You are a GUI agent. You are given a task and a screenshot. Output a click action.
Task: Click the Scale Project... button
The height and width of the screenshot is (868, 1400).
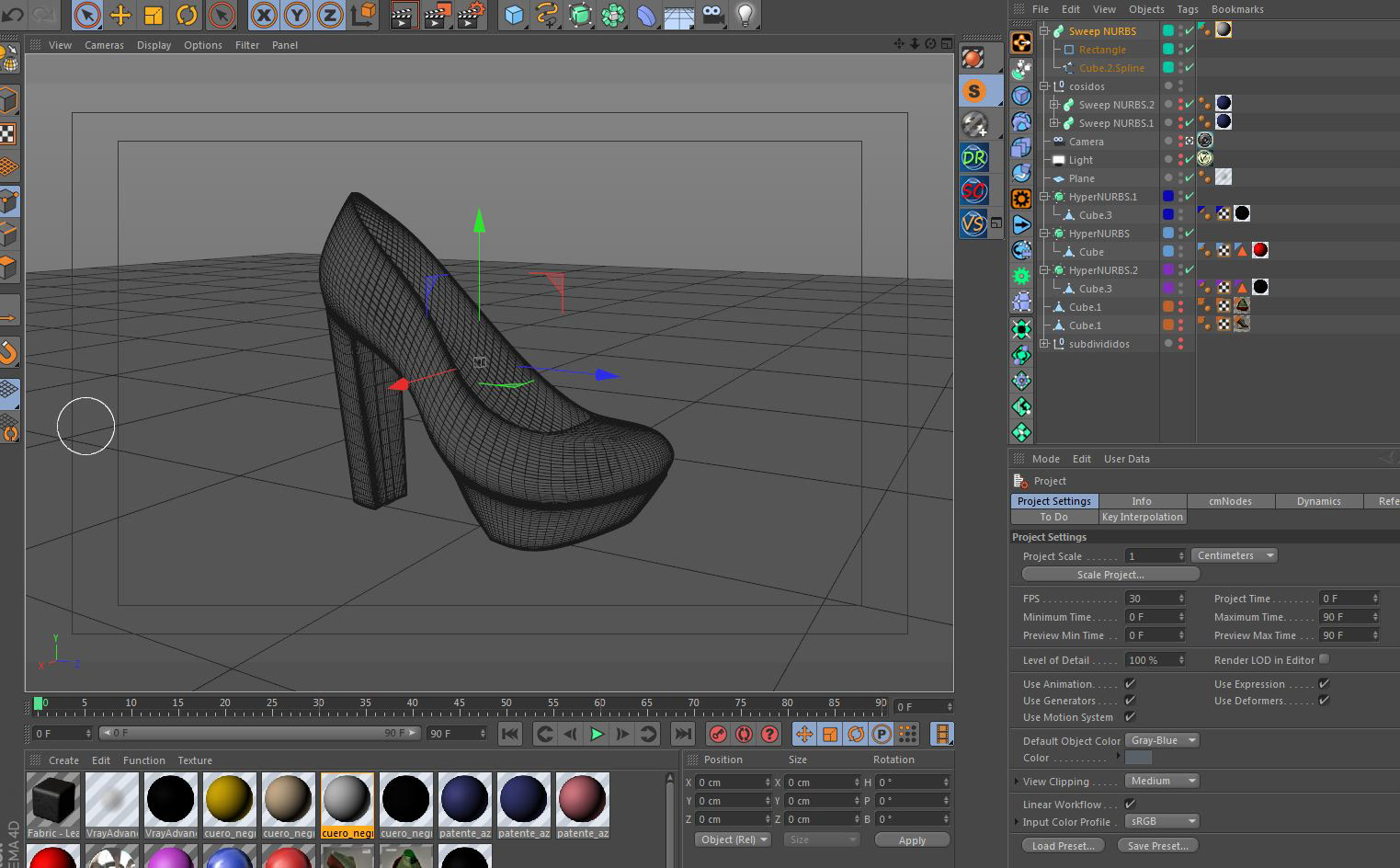(x=1110, y=575)
